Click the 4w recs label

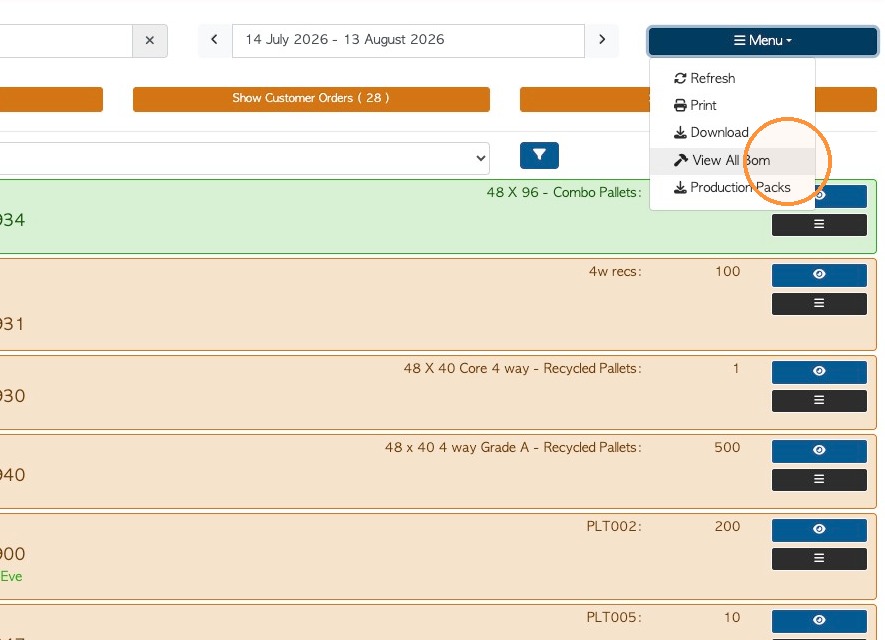coord(615,271)
